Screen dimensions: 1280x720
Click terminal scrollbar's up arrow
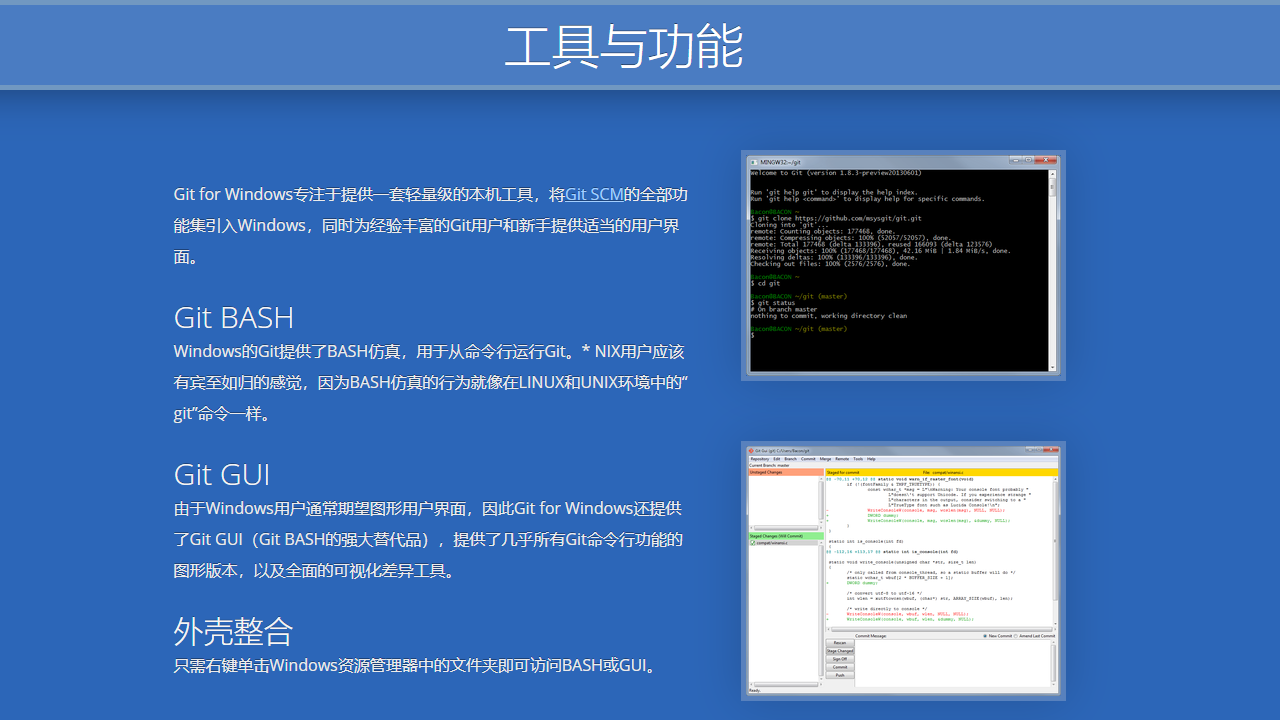click(x=1052, y=174)
